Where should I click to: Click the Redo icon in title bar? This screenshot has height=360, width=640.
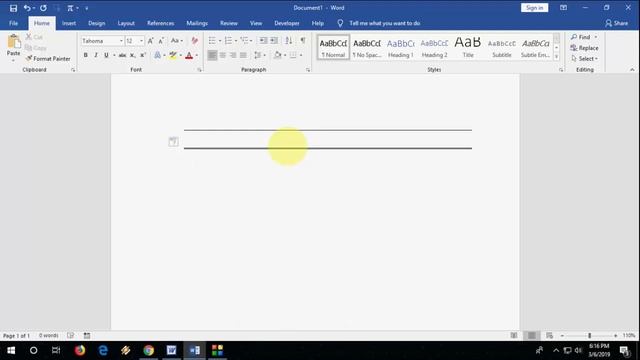coord(43,8)
